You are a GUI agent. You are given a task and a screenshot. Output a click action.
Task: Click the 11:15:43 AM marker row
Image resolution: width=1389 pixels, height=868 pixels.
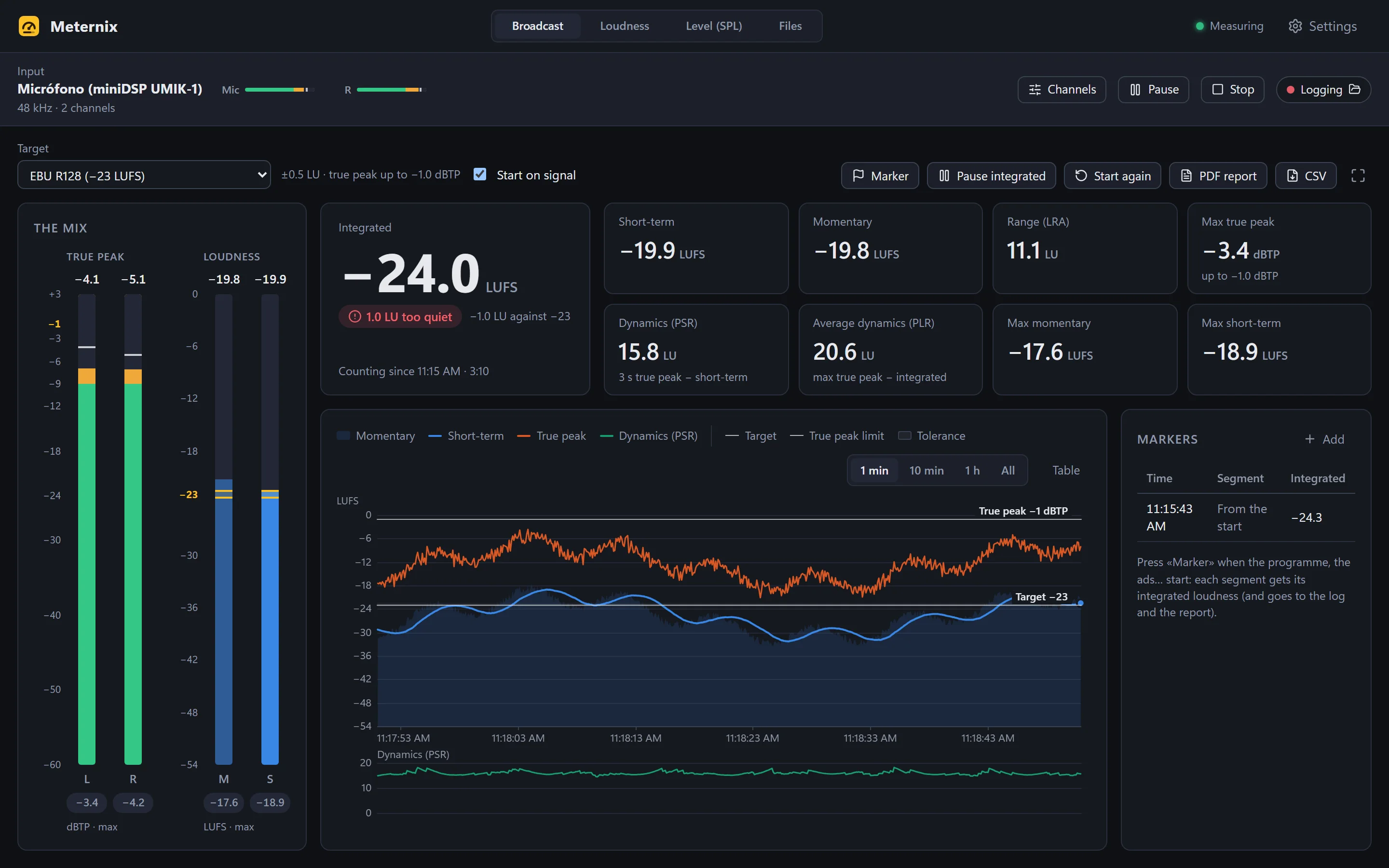[1245, 518]
